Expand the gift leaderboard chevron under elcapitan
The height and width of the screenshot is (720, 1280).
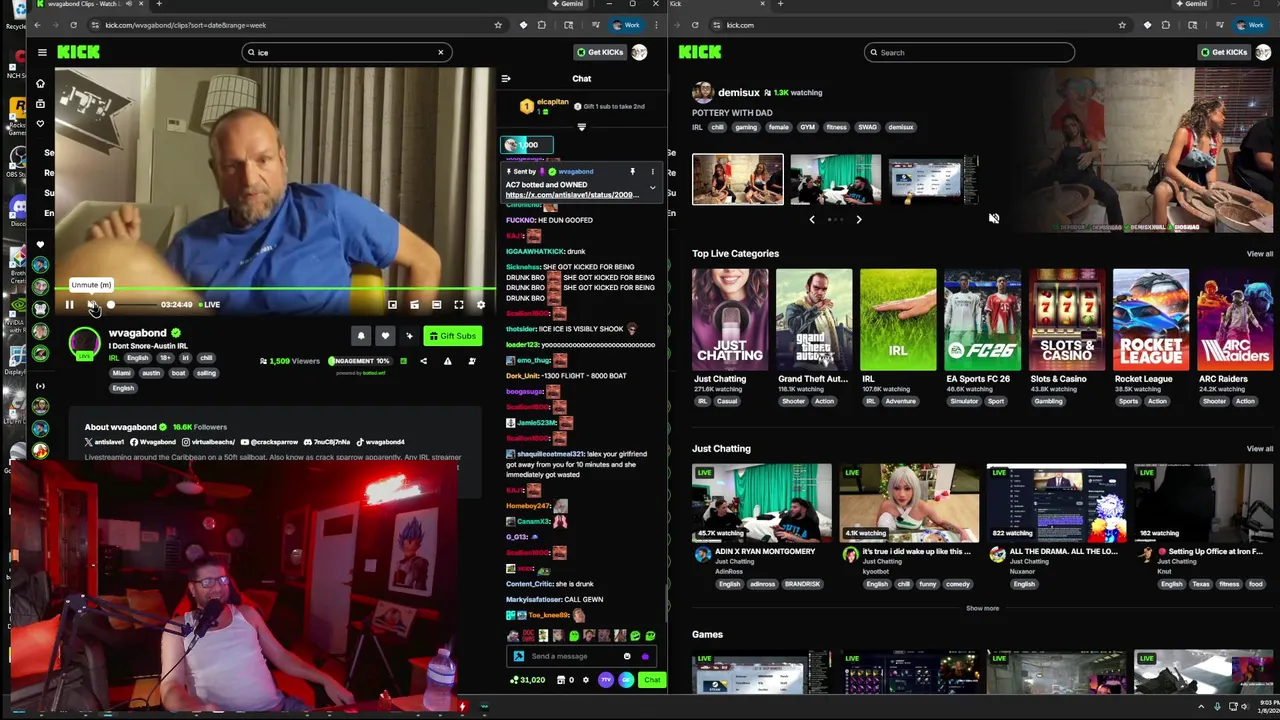[581, 127]
